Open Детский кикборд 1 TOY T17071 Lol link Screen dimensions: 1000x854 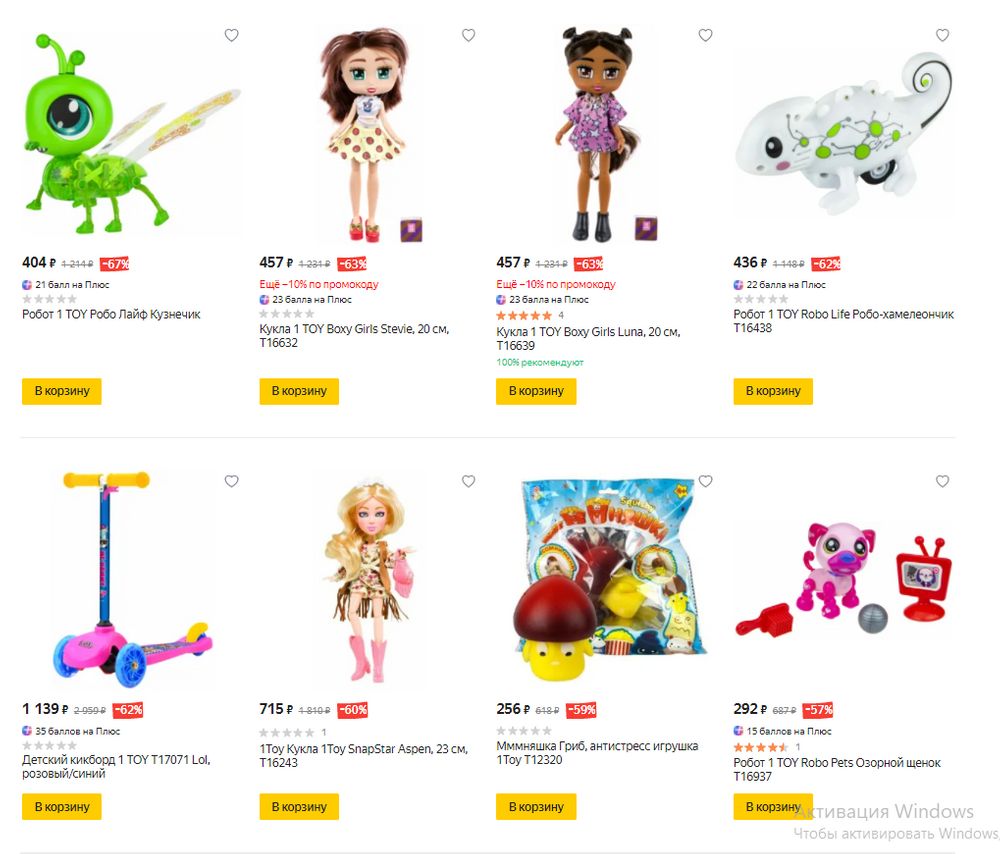click(116, 767)
